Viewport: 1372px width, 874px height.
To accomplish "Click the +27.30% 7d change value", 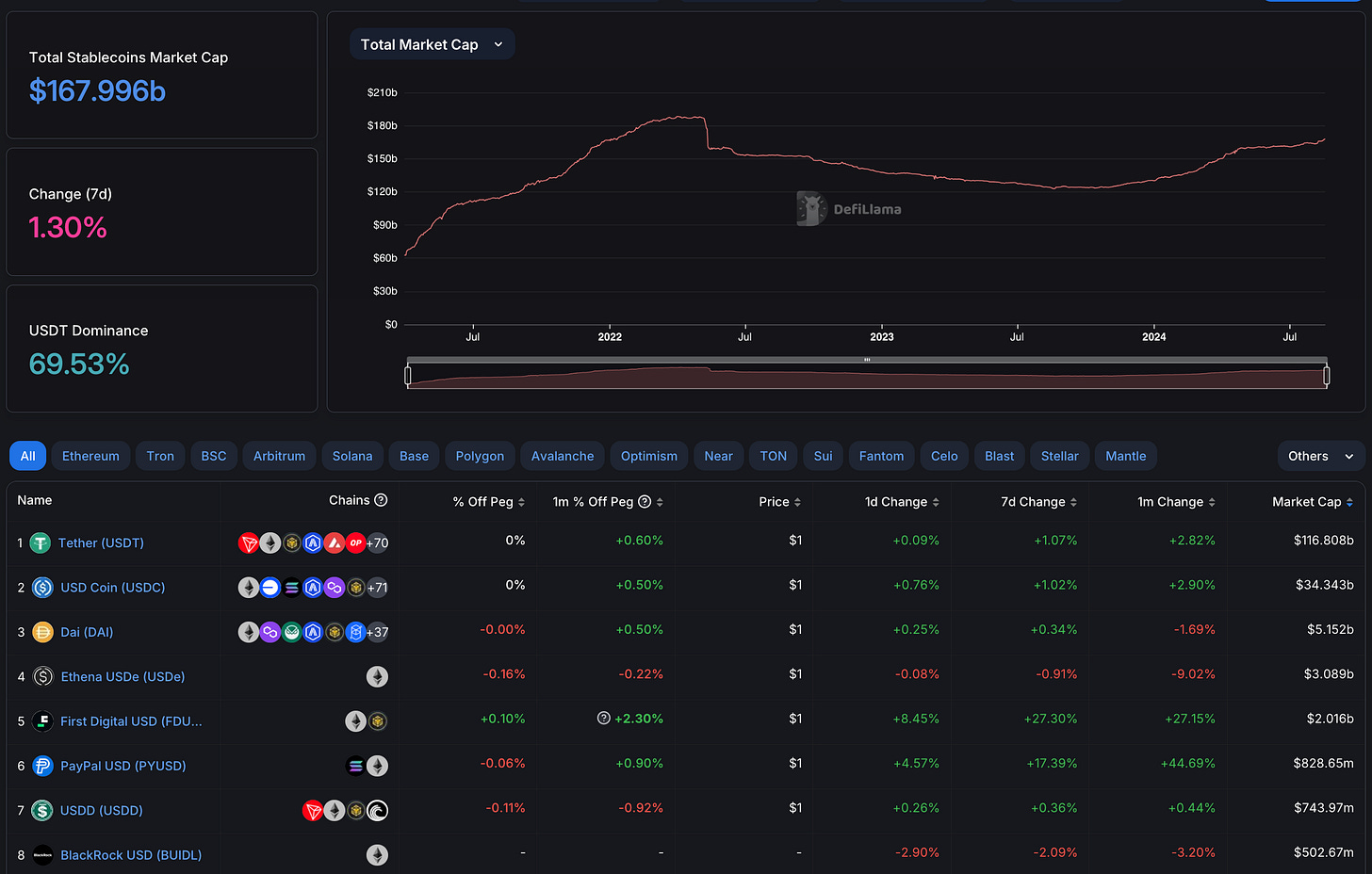I will click(1051, 719).
